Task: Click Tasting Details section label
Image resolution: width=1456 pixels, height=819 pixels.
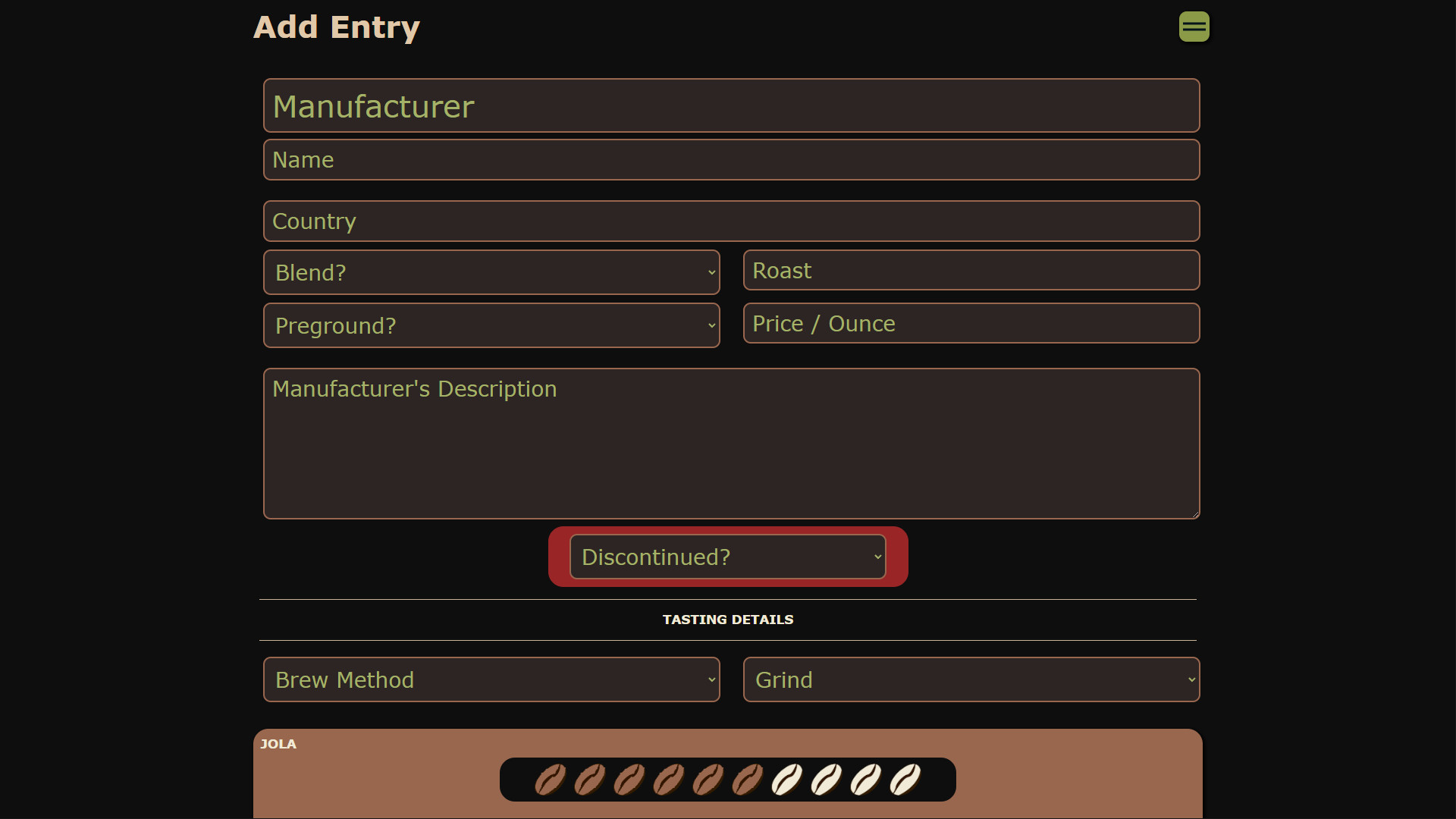Action: 727,619
